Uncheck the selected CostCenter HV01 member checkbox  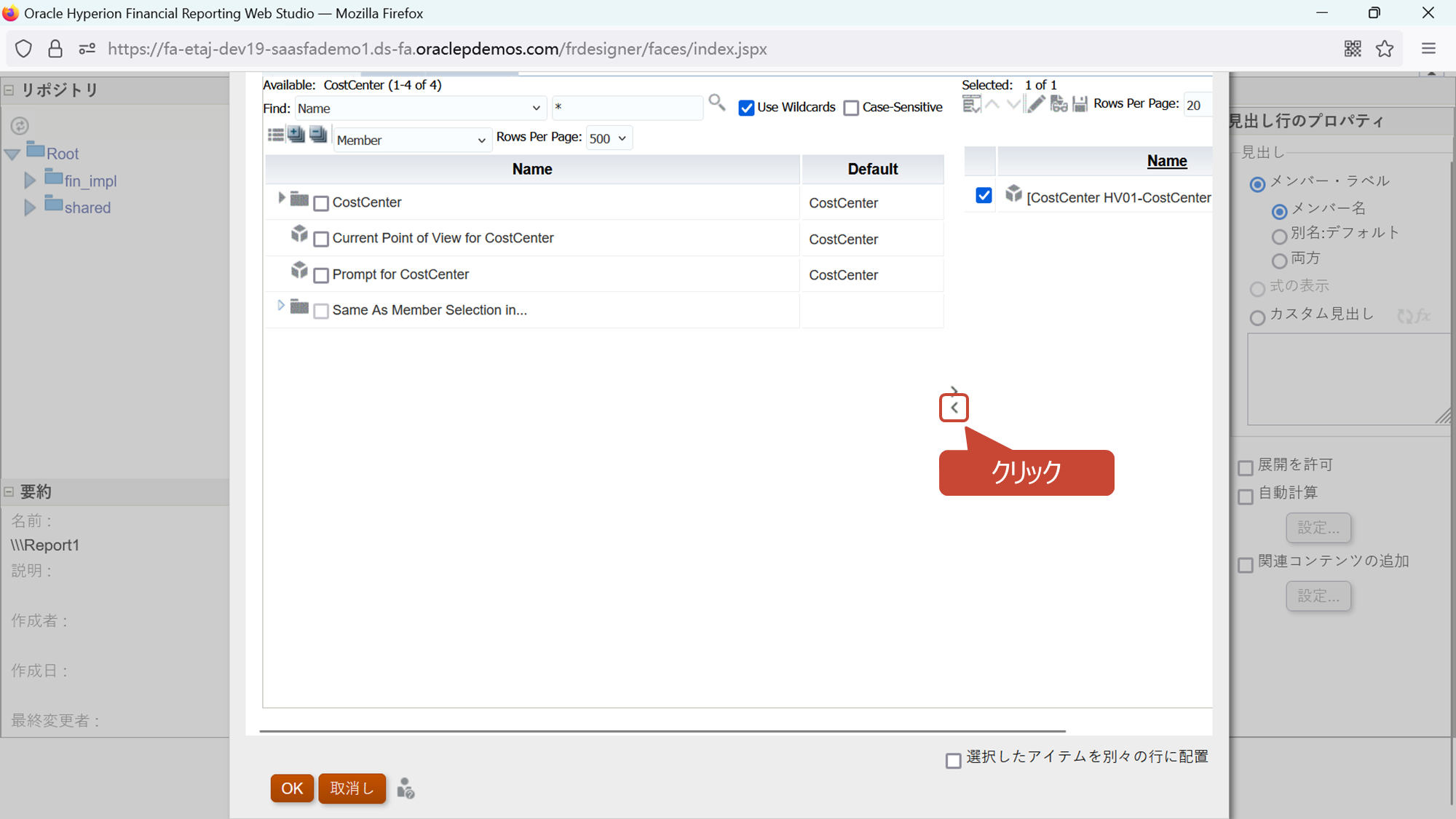tap(984, 196)
